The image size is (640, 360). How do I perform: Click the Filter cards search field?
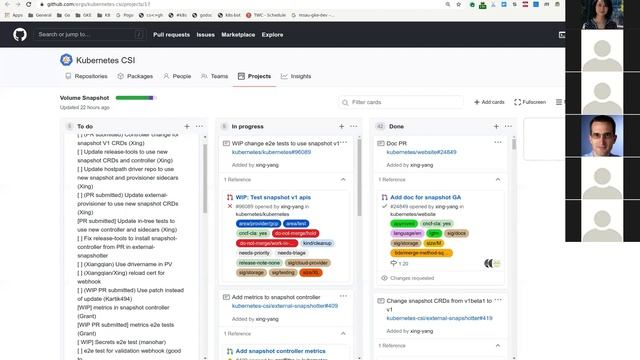coord(401,102)
